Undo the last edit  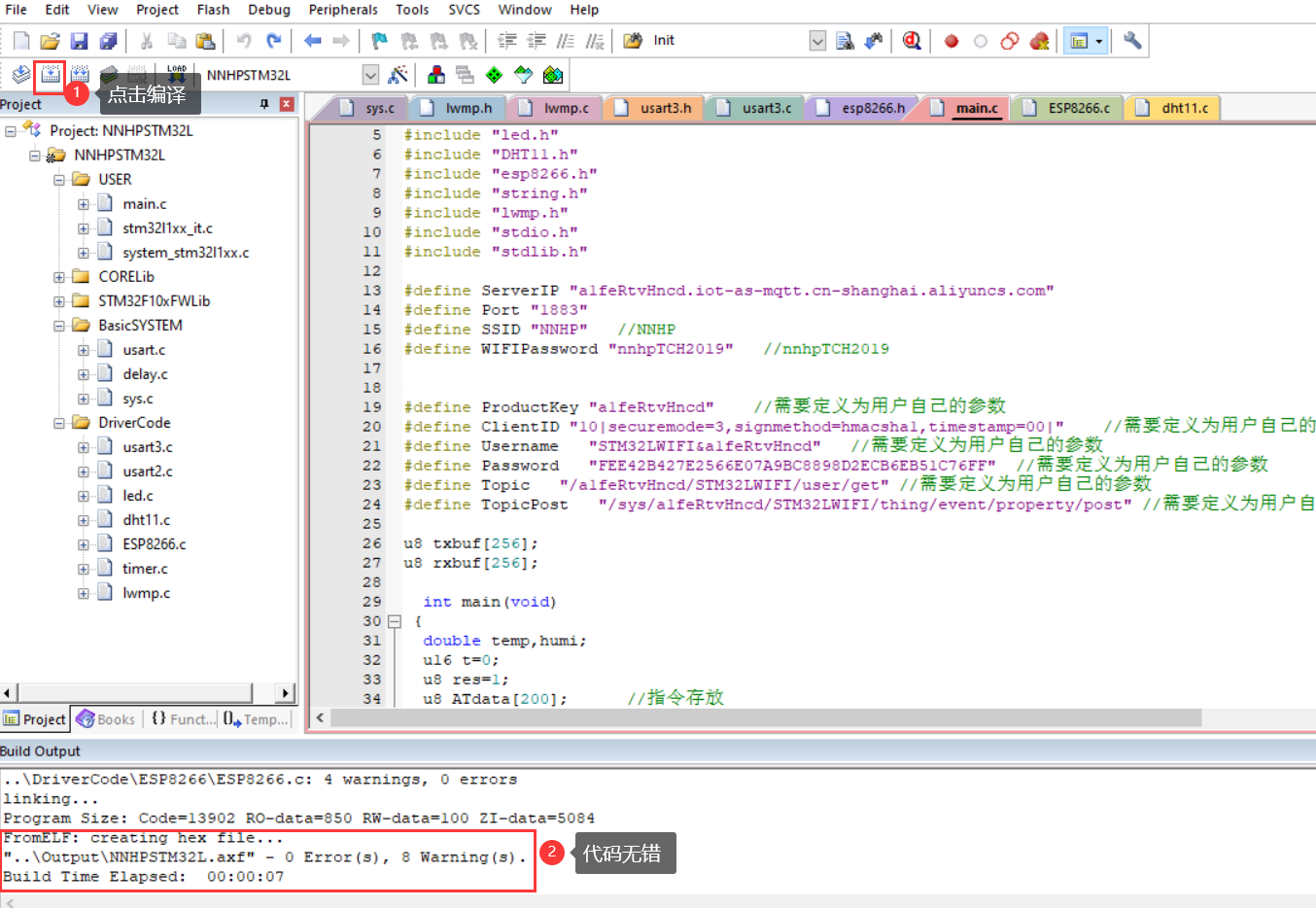[x=244, y=41]
